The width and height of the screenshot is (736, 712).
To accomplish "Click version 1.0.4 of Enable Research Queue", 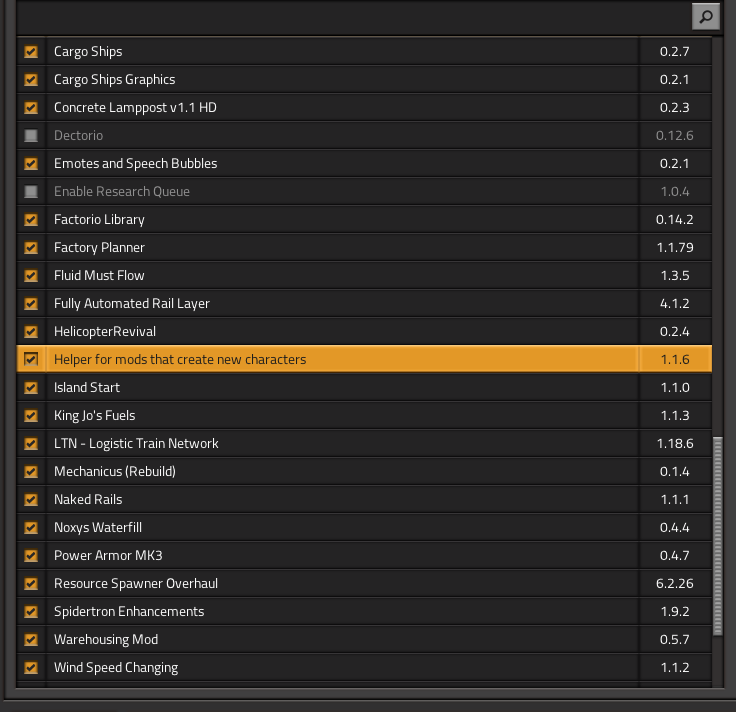I will (675, 191).
